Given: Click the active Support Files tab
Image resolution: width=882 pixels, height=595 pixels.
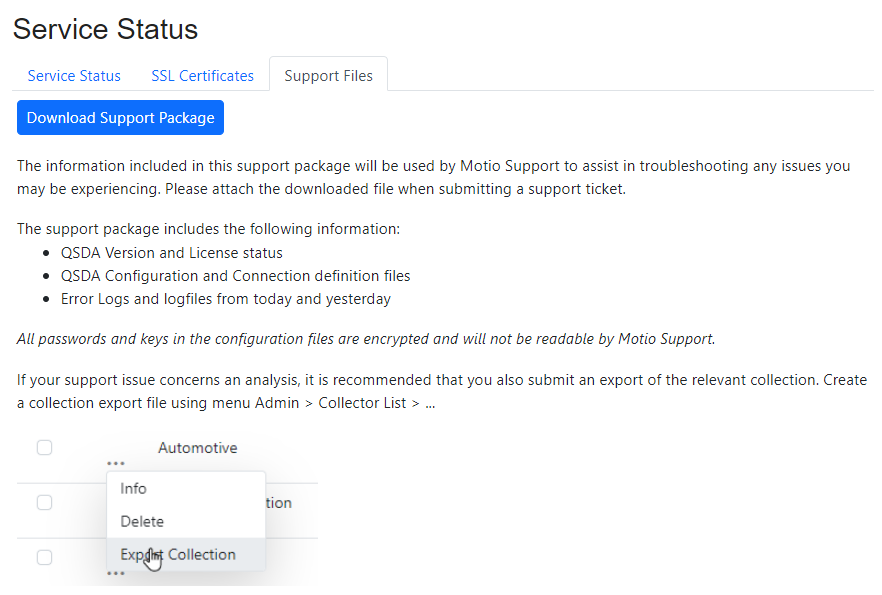Looking at the screenshot, I should [328, 75].
